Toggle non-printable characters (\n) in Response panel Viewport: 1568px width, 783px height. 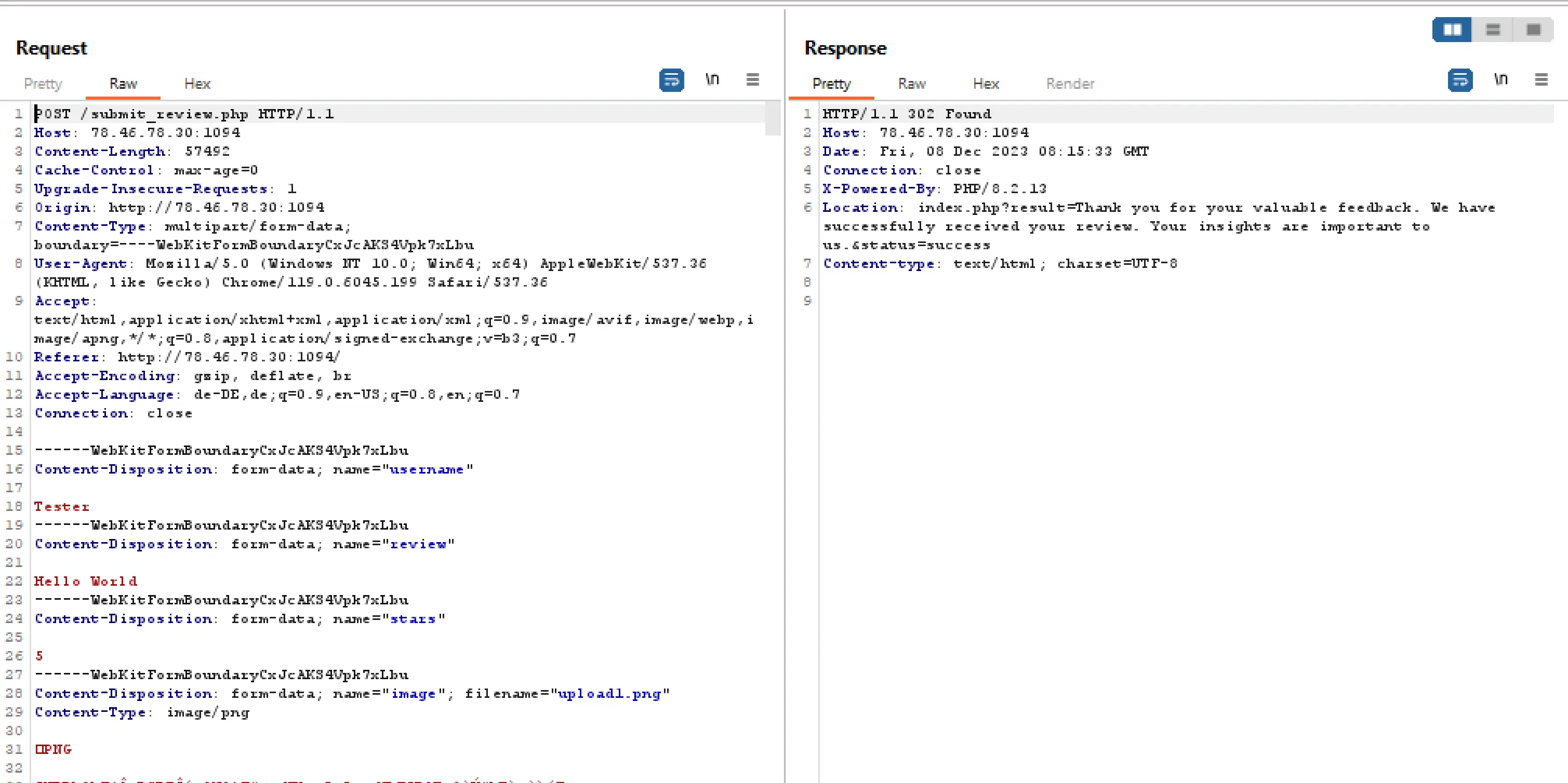[x=1500, y=79]
